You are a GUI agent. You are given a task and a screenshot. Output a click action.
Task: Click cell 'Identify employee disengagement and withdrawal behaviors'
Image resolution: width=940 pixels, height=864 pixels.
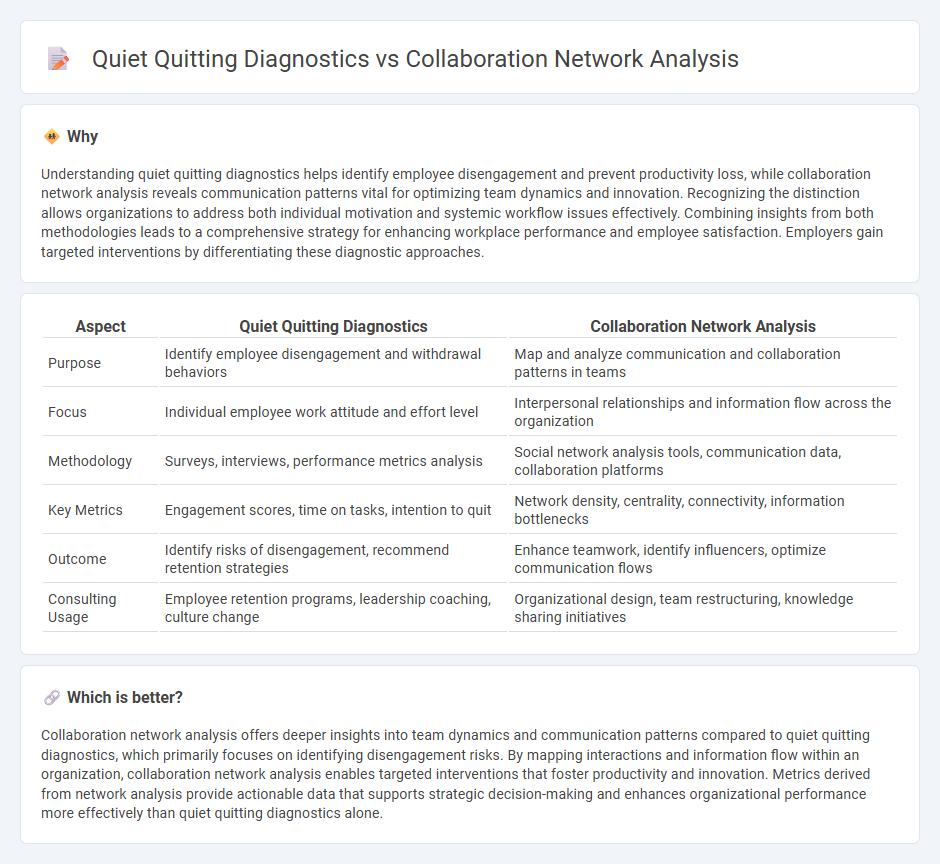click(333, 363)
